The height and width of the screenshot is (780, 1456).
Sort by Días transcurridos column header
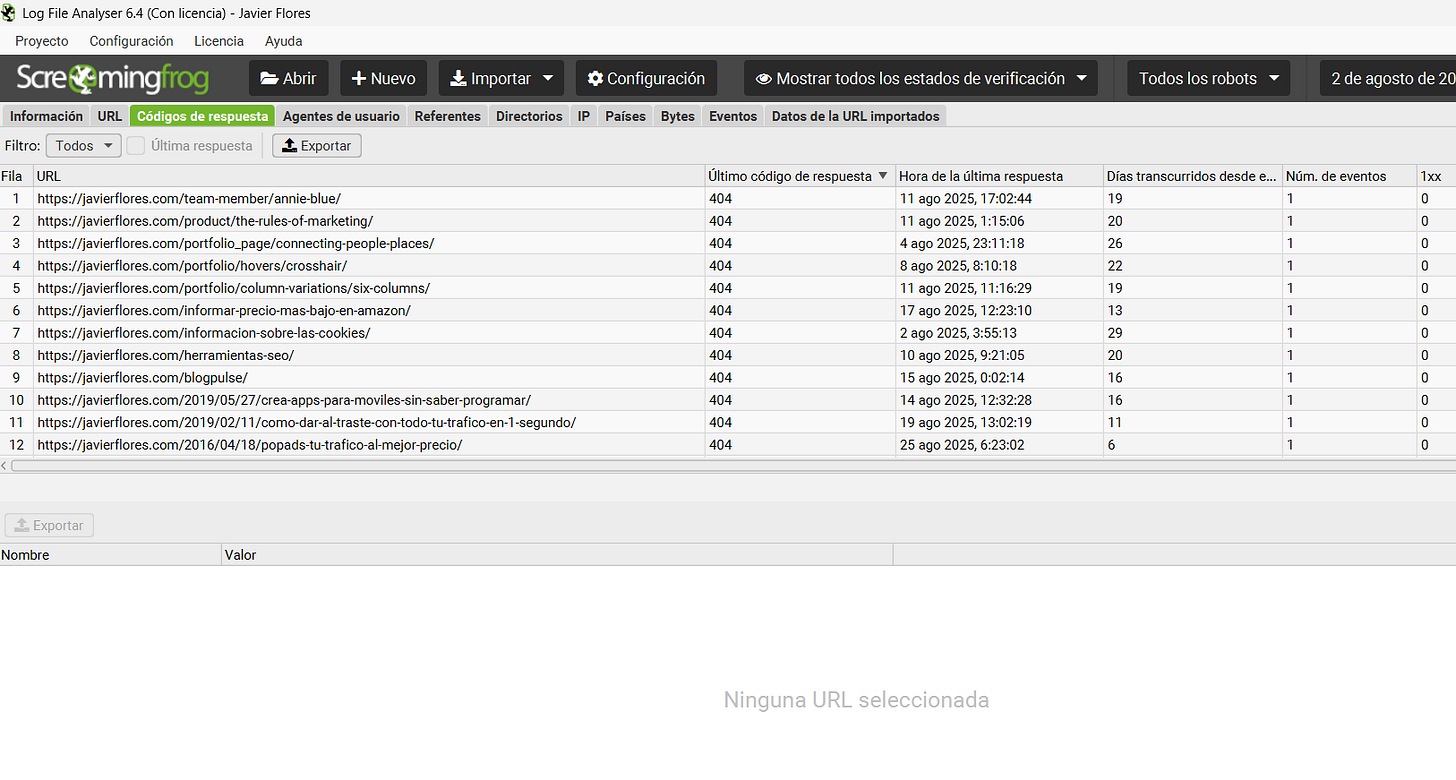pos(1193,176)
